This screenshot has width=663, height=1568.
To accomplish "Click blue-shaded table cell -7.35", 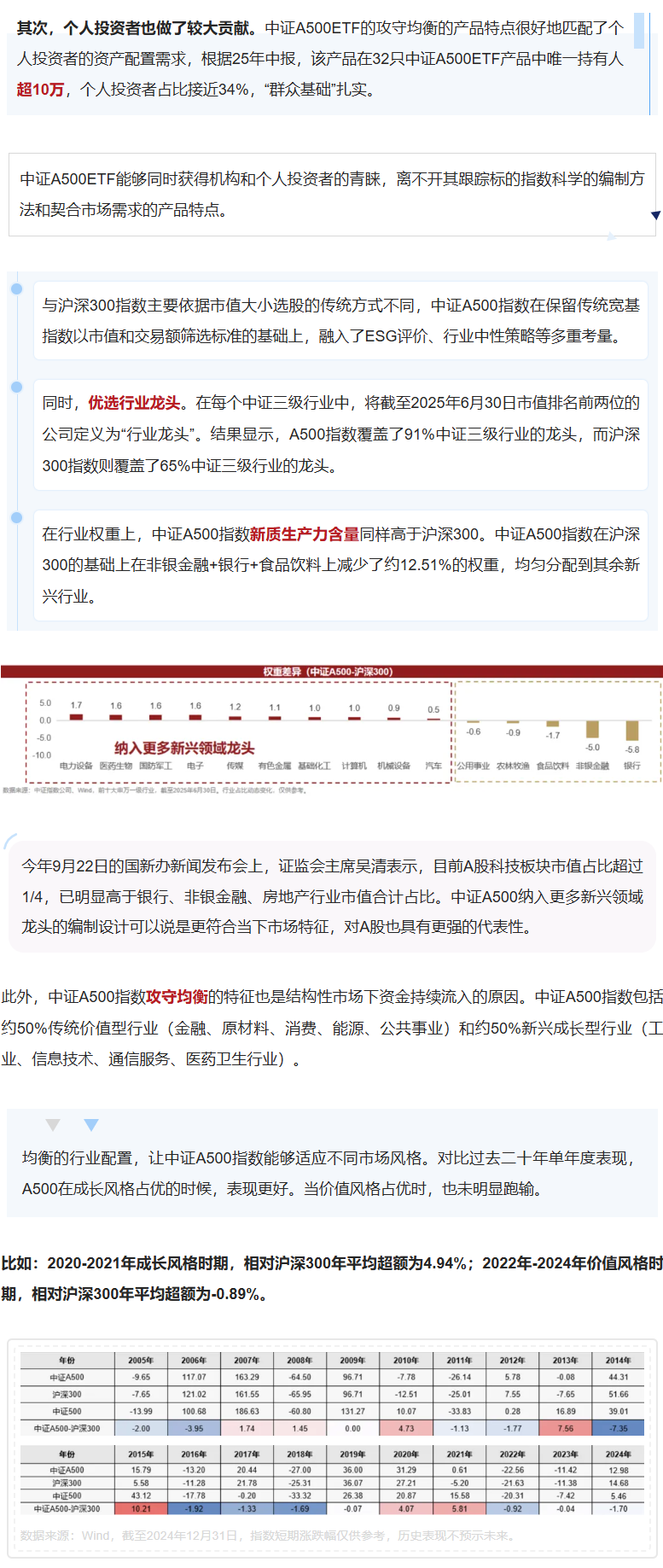I will tap(619, 1428).
